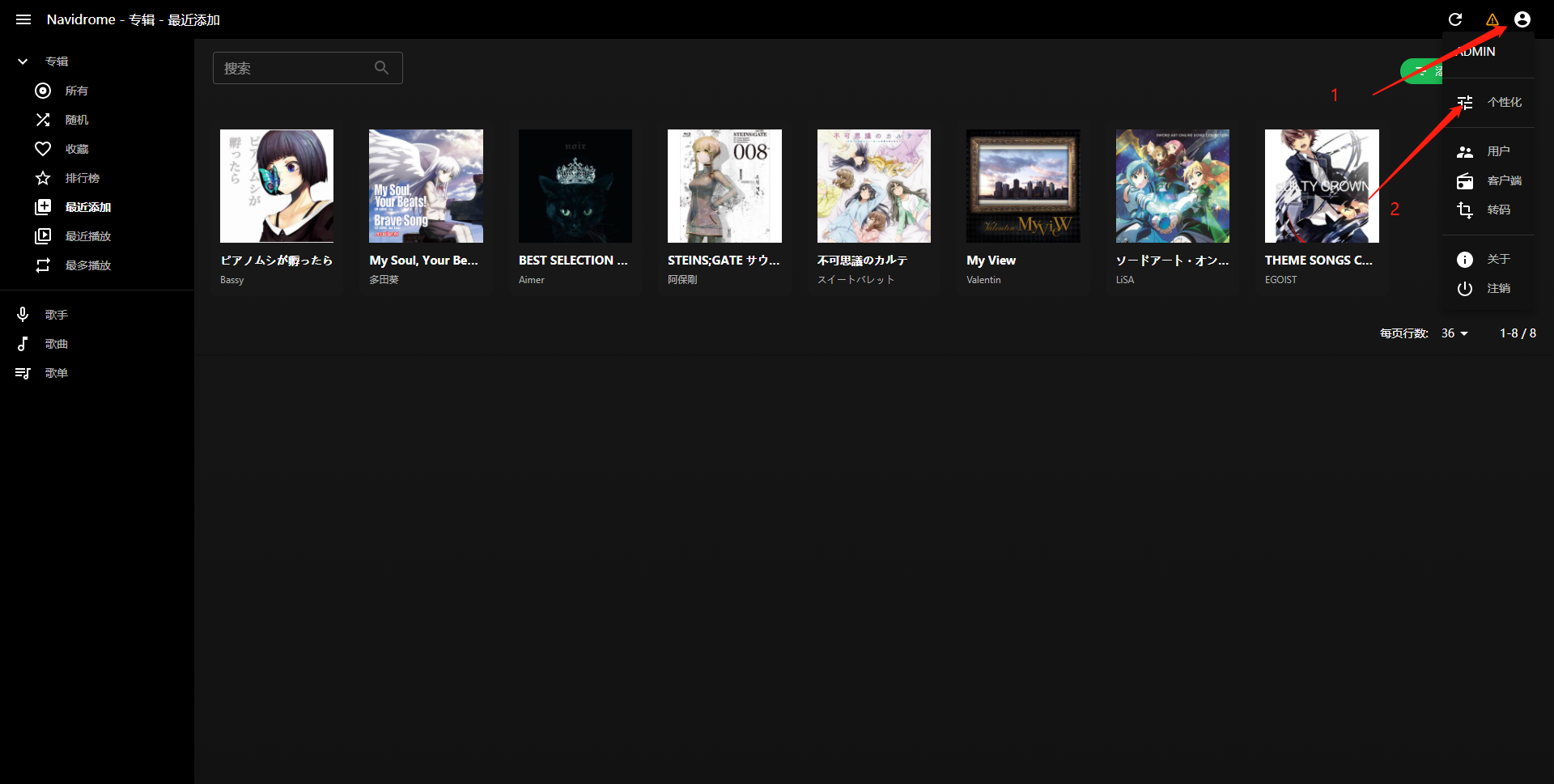Viewport: 1554px width, 784px height.
Task: Open the BEST SELECTION noir album cover
Action: click(575, 186)
